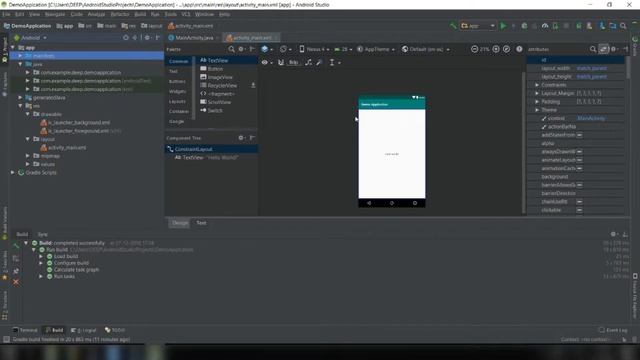Select the Button widget in Palette
Screen dimensions: 640x360
point(211,69)
